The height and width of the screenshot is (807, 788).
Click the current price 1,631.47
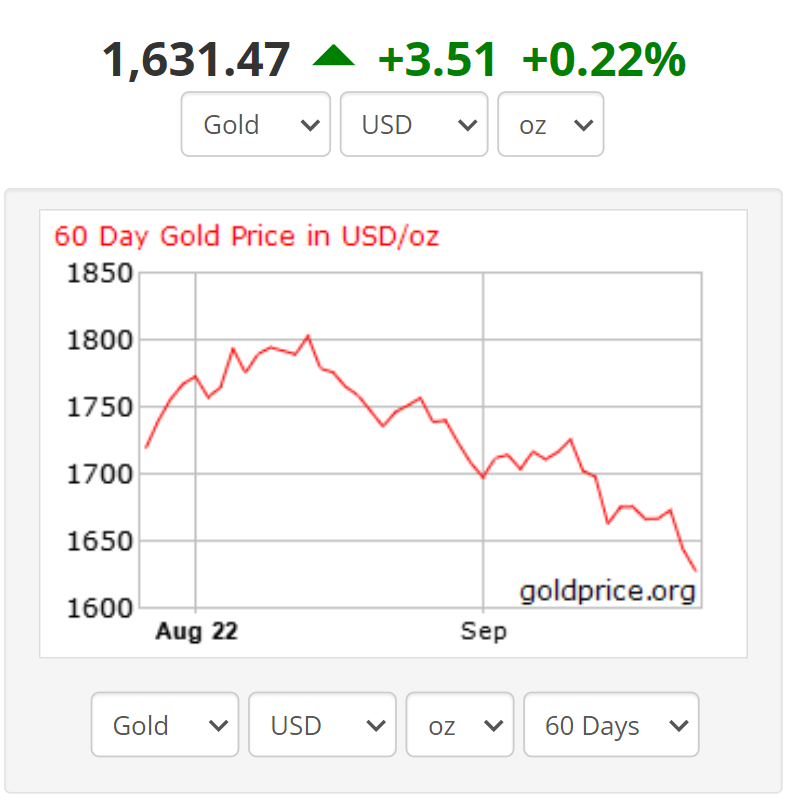pos(196,60)
